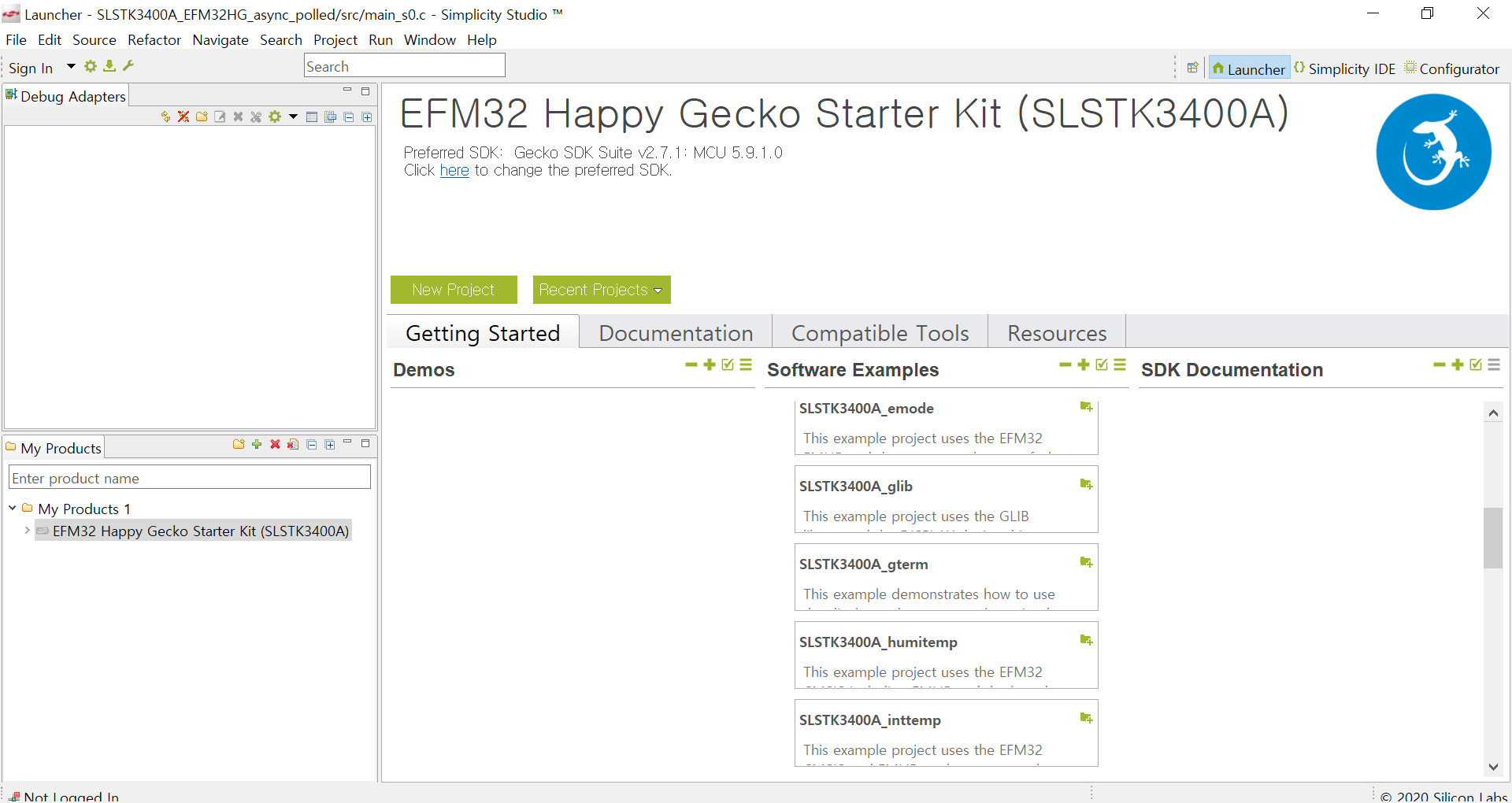Click the red-X document icon in My Products
Screen dimensions: 1512x803
293,445
